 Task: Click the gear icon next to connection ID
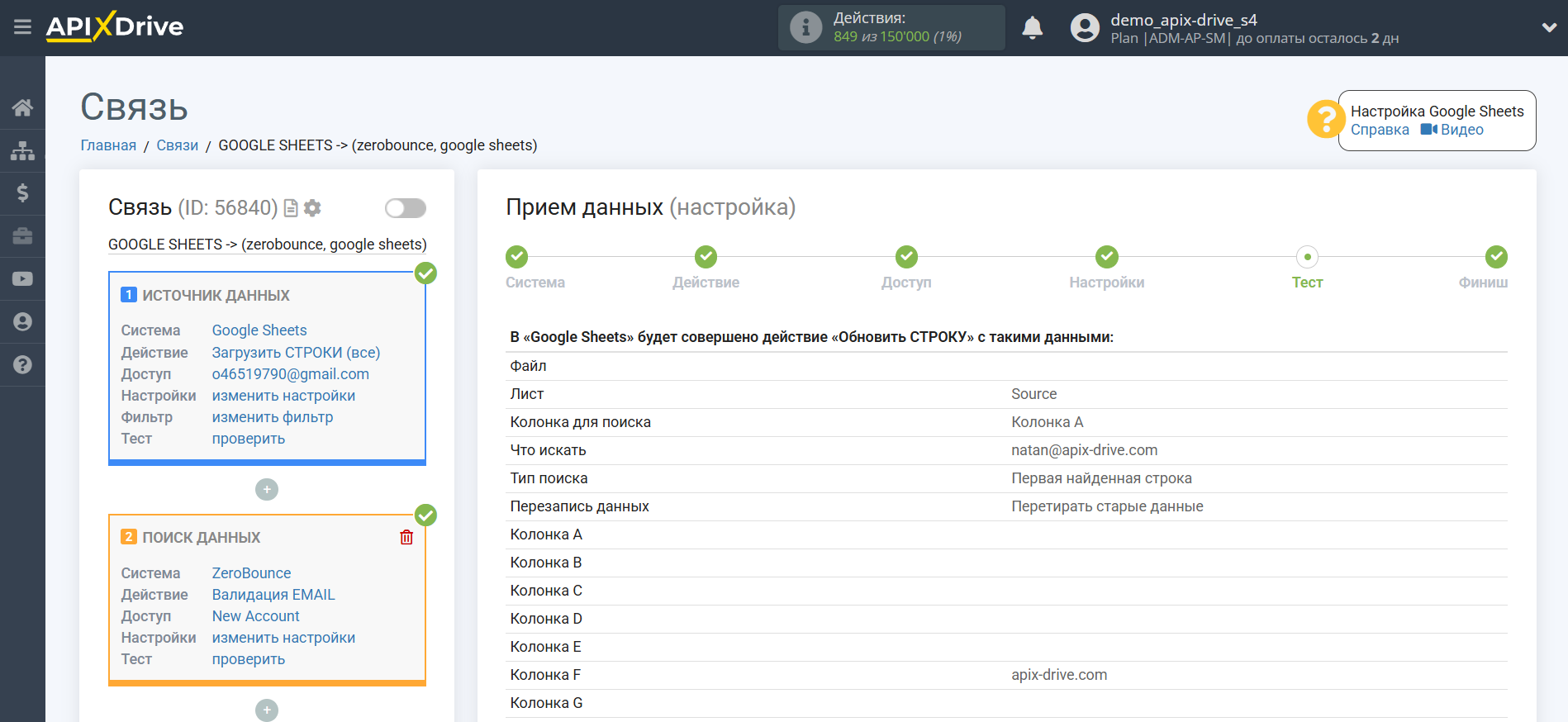312,208
